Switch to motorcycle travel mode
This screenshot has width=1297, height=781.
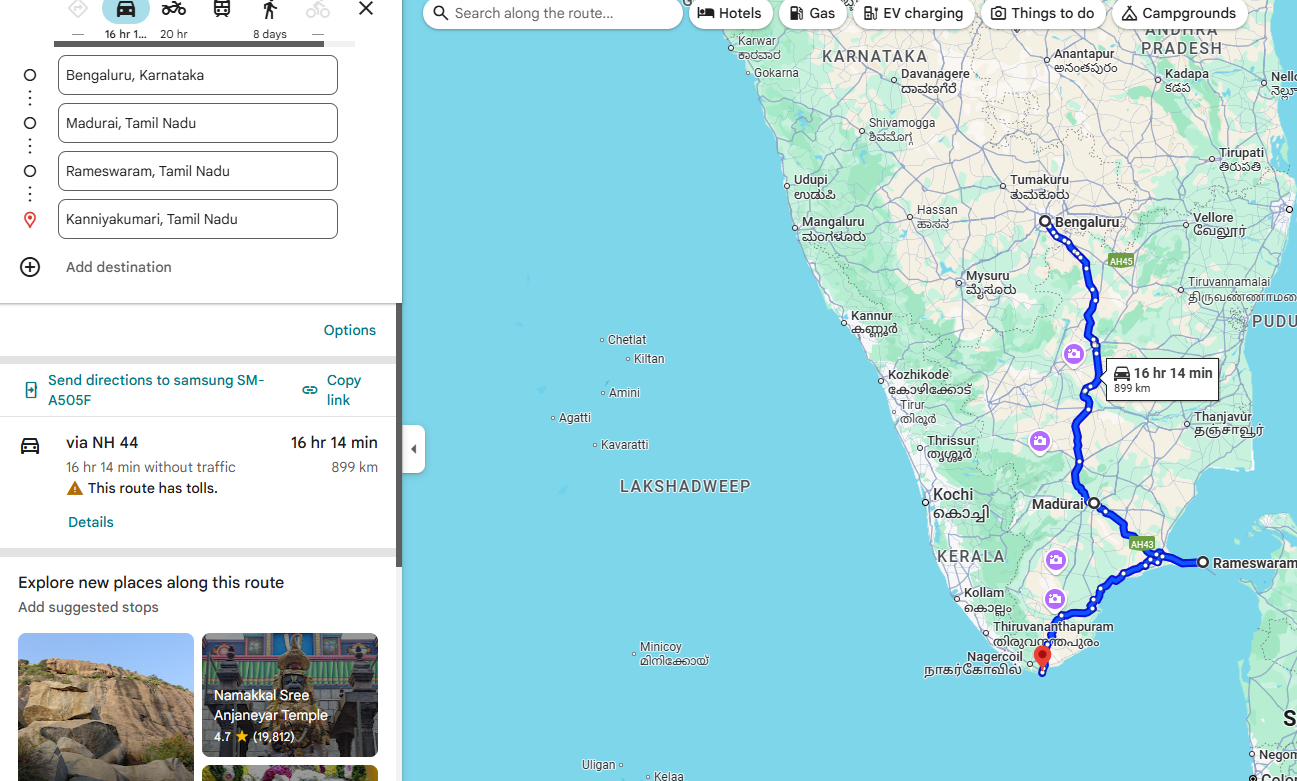tap(174, 10)
